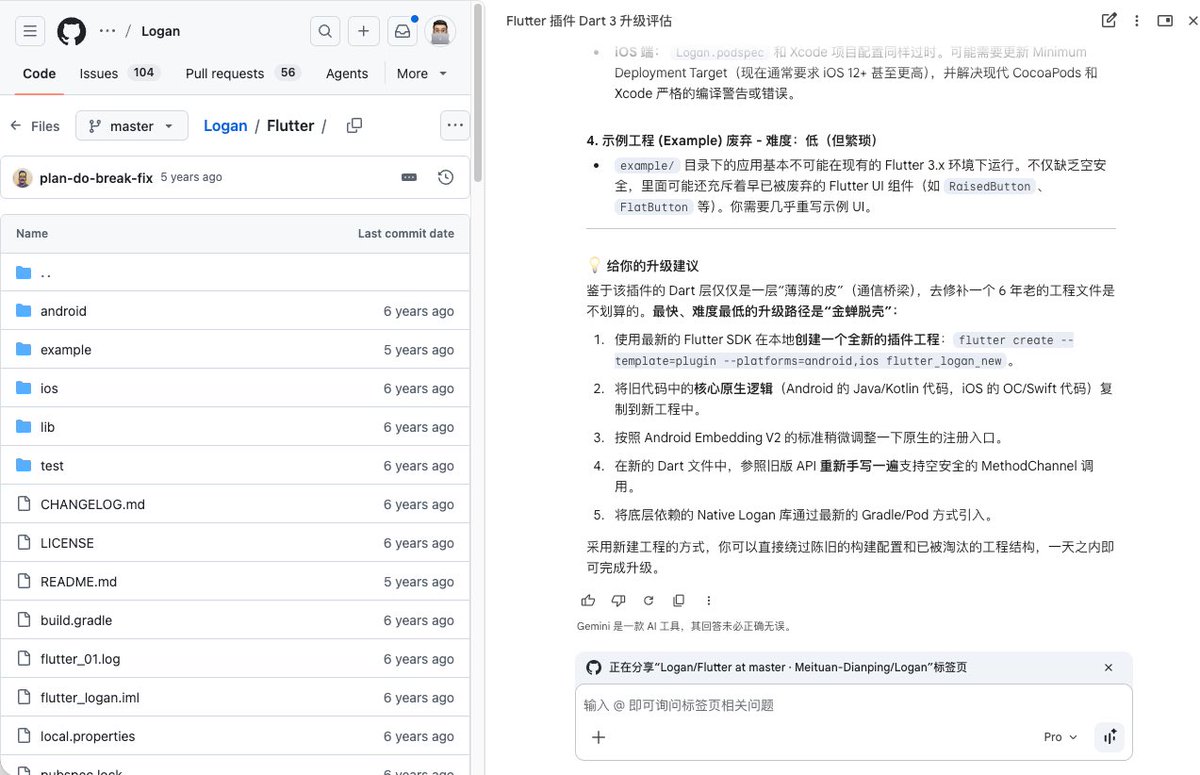Switch to the Pull requests tab
This screenshot has width=1200, height=775.
pos(242,73)
